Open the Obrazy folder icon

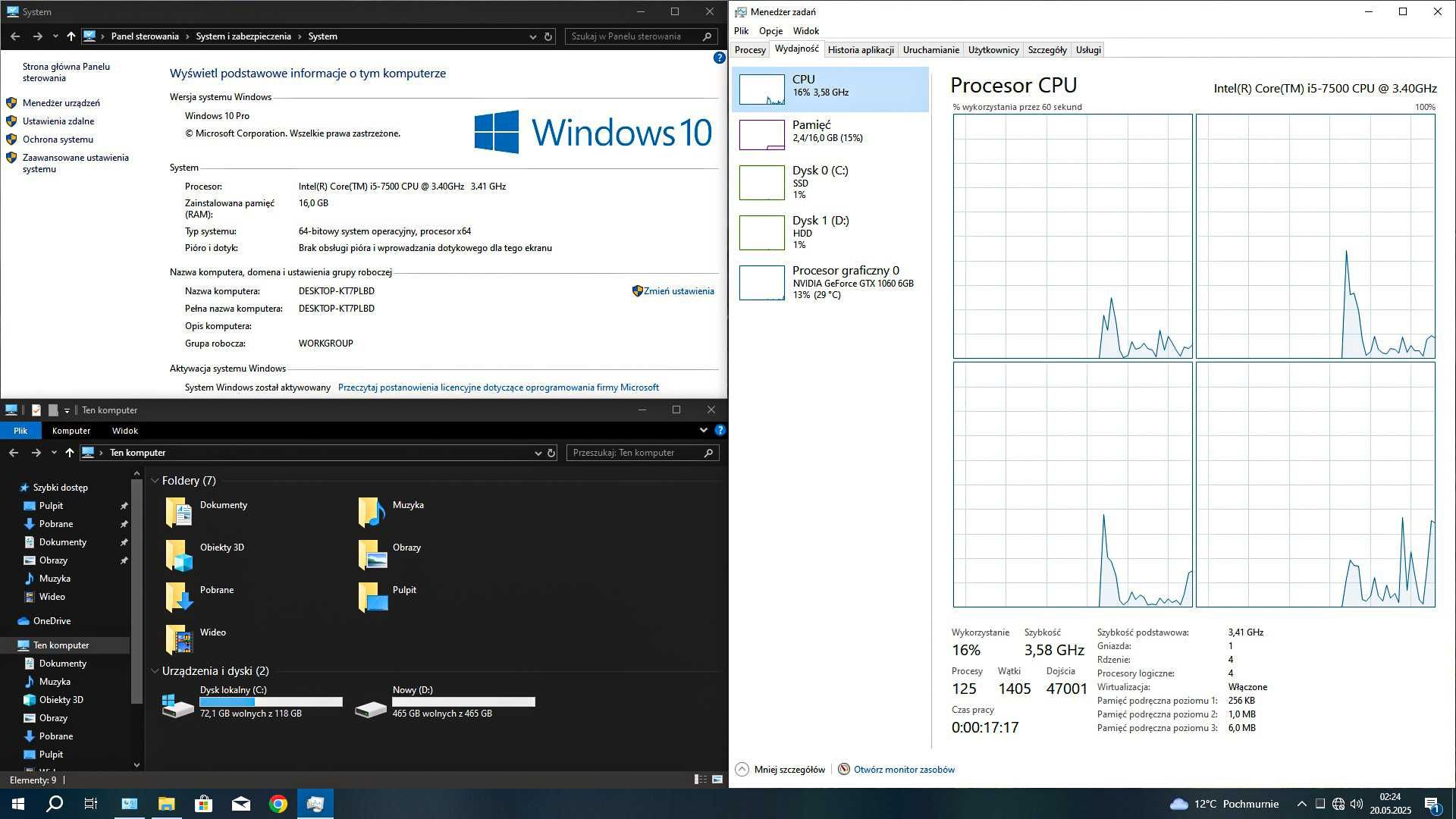372,554
